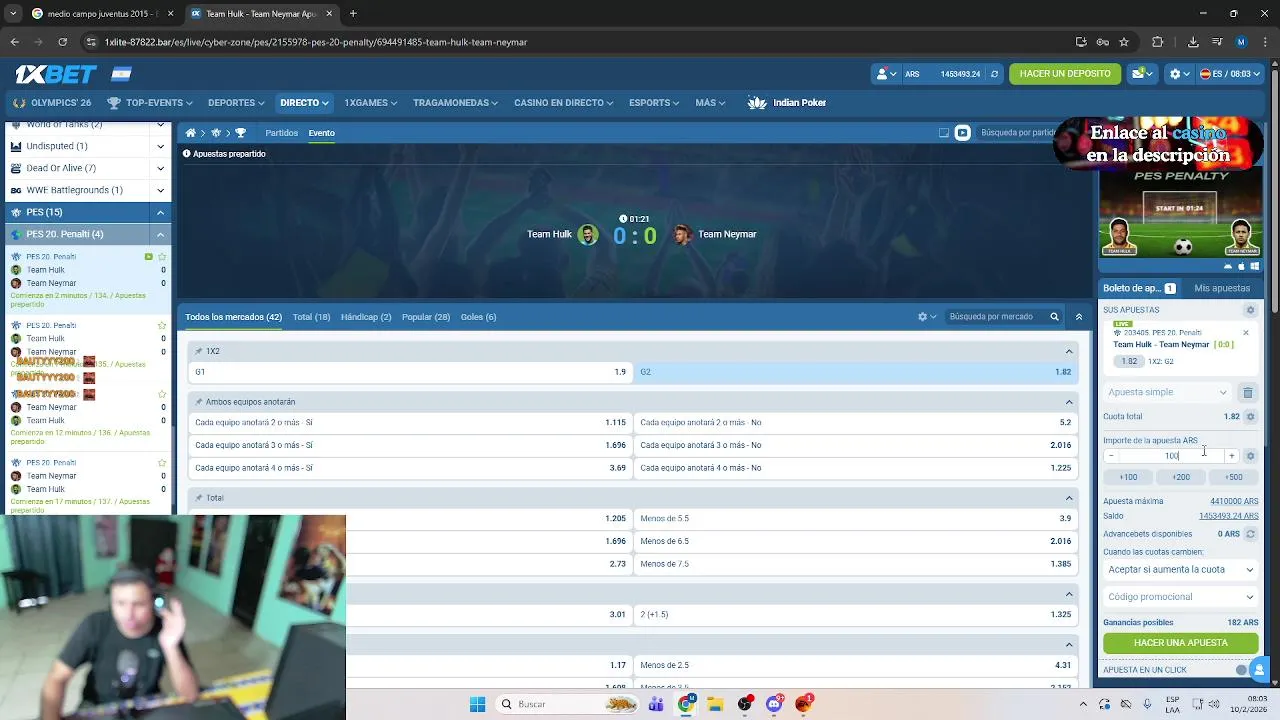The image size is (1280, 720).
Task: Select the Hándicap (2) markets tab
Action: click(366, 317)
